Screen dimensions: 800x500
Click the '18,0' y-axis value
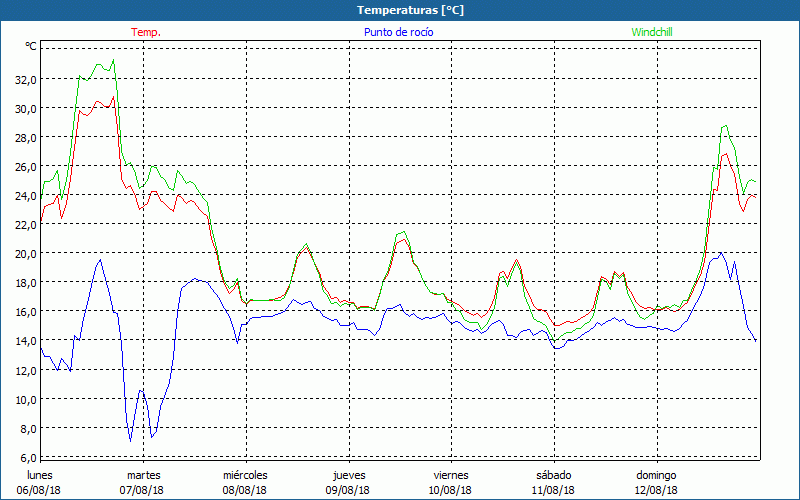pyautogui.click(x=26, y=283)
